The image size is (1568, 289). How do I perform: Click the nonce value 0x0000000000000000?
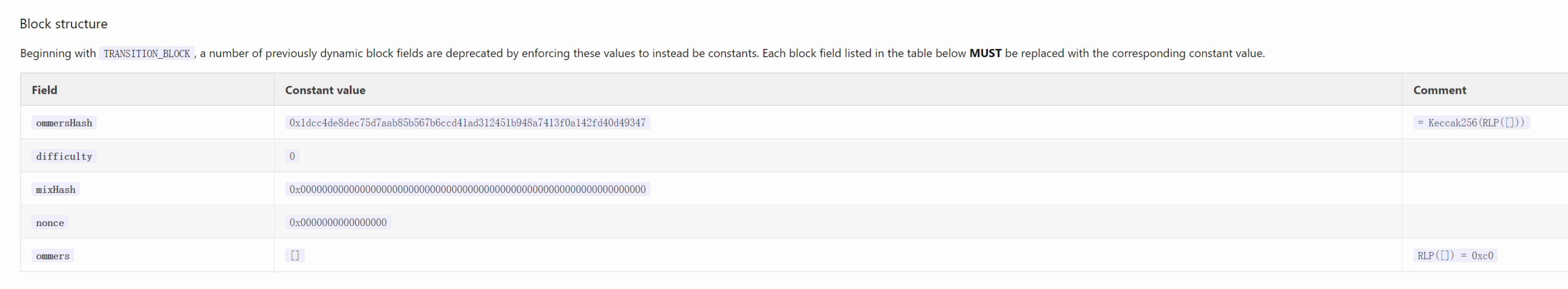(x=338, y=223)
